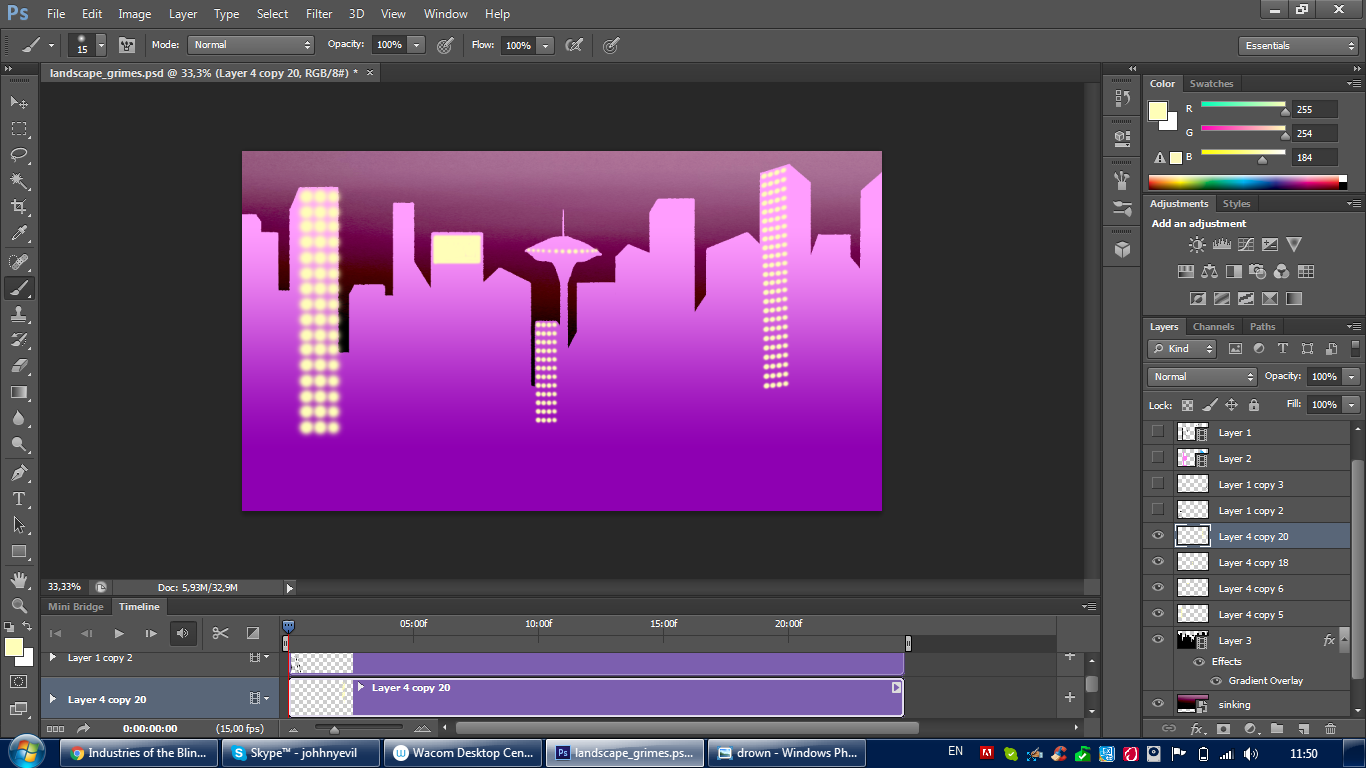The width and height of the screenshot is (1366, 768).
Task: Open the Essentials workspace dropdown
Action: (x=1298, y=46)
